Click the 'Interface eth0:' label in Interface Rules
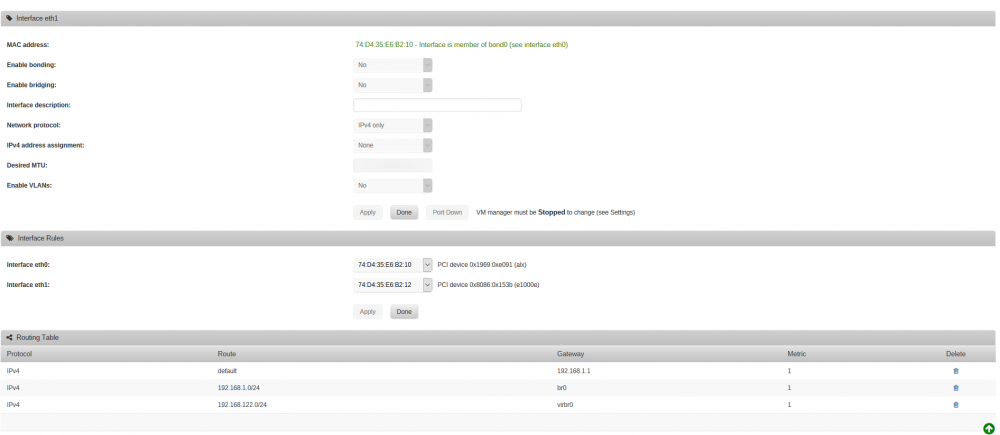 [28, 265]
